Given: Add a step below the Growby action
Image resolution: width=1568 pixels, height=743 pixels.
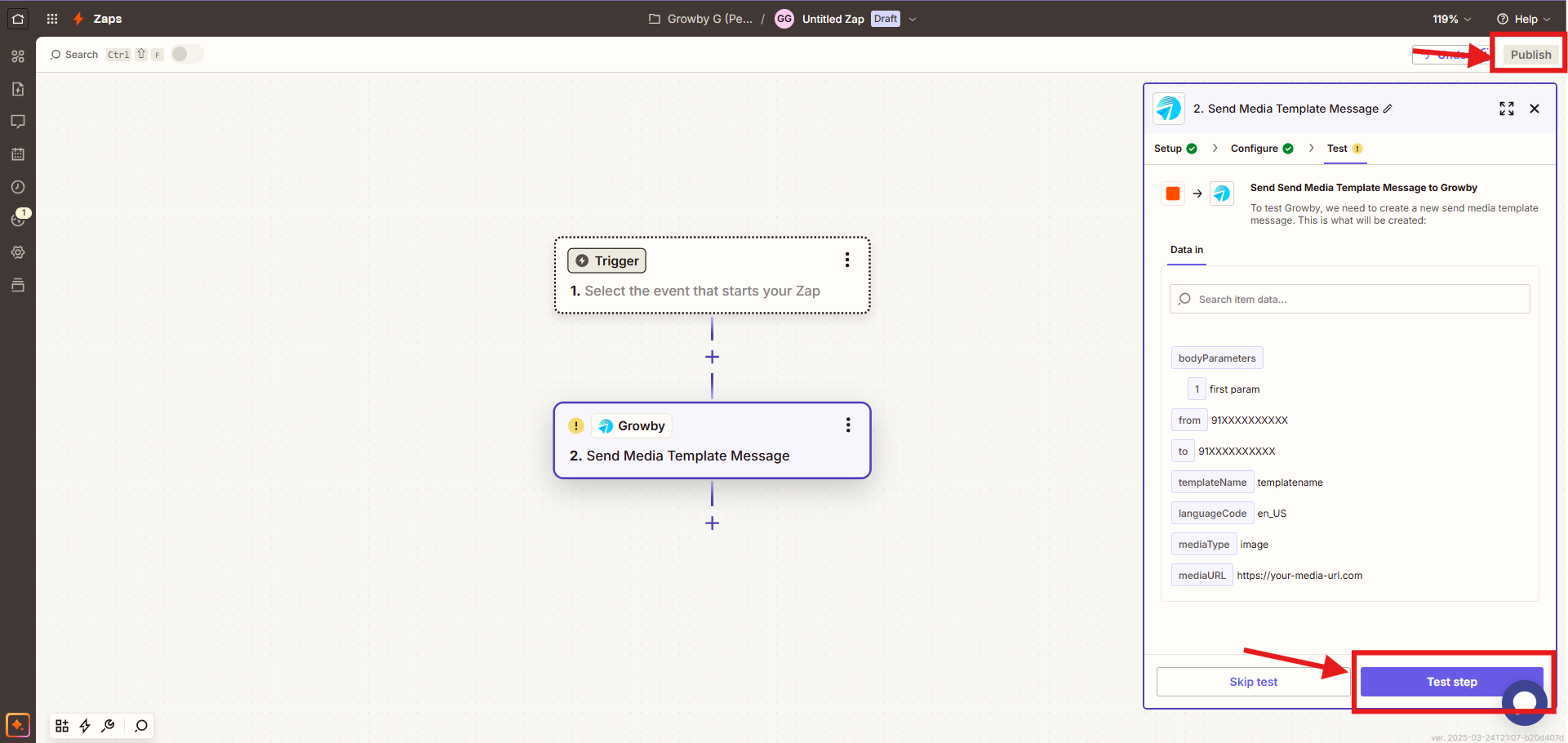Looking at the screenshot, I should coord(712,523).
